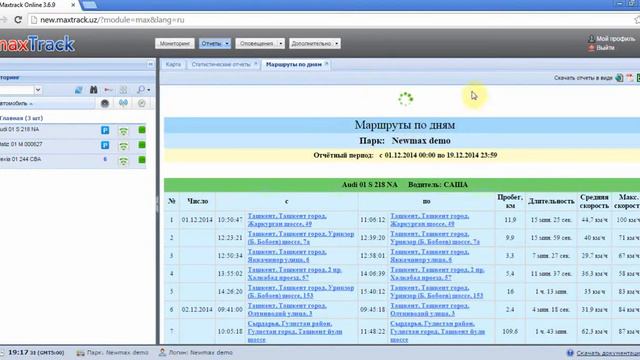Click the binoculars search icon in left panel

[93, 90]
